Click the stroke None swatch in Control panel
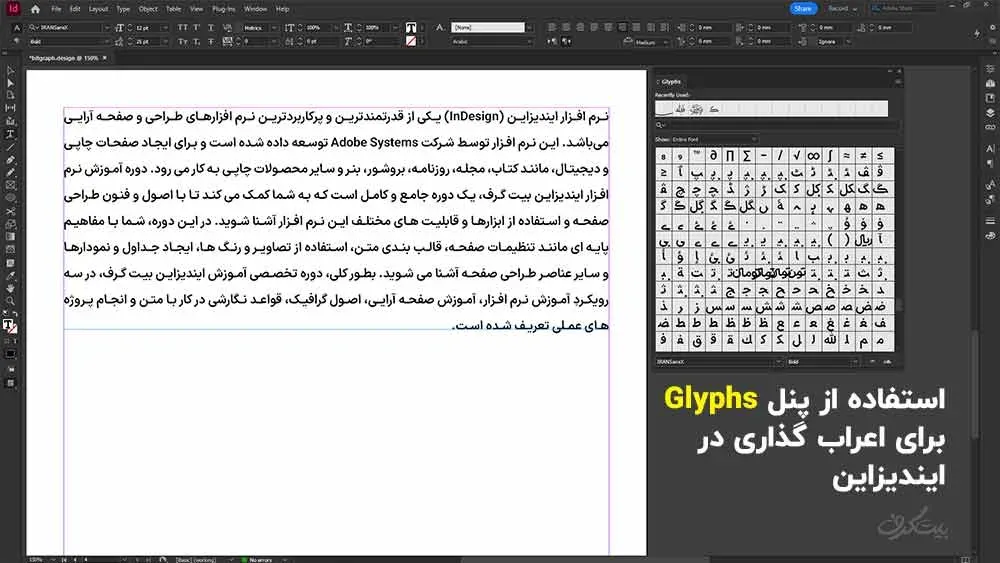The image size is (1000, 563). point(411,41)
